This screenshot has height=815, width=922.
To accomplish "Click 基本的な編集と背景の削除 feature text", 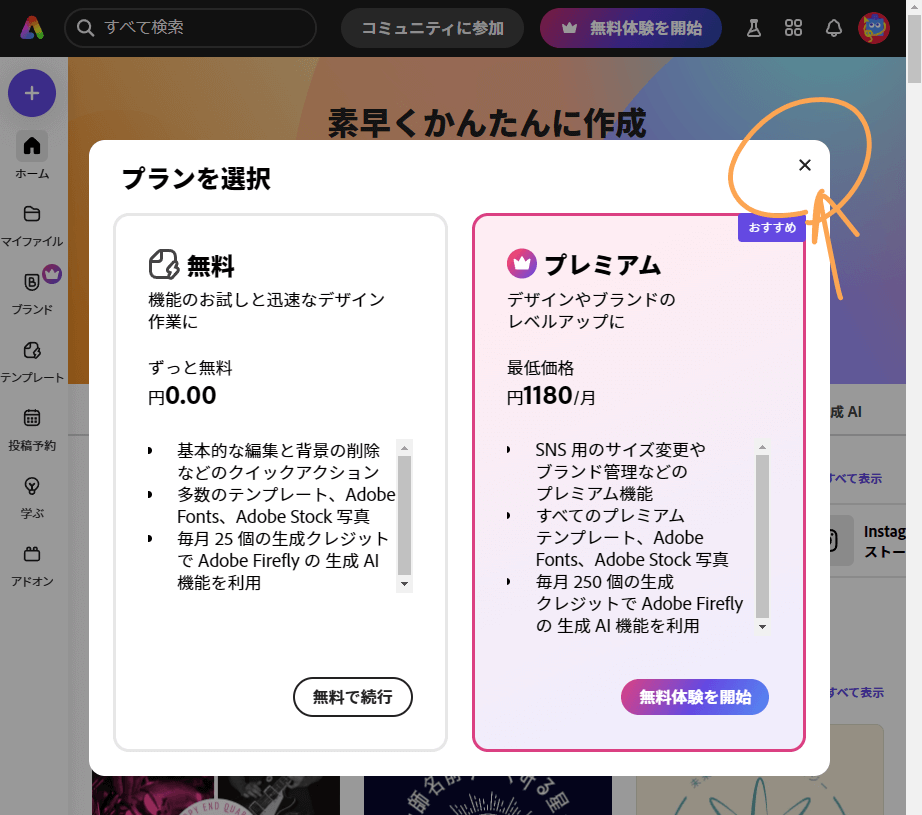I will click(x=279, y=450).
